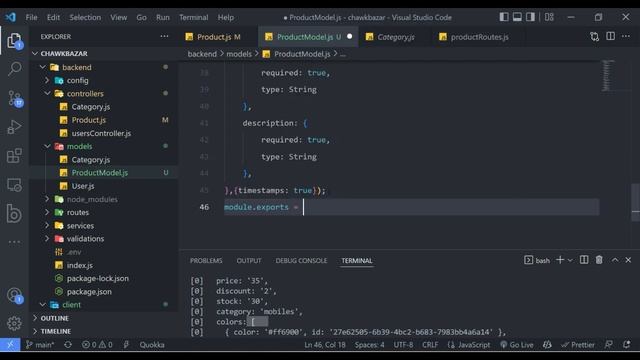This screenshot has width=640, height=360.
Task: Click the remote window indicator in status bar
Action: click(x=10, y=345)
